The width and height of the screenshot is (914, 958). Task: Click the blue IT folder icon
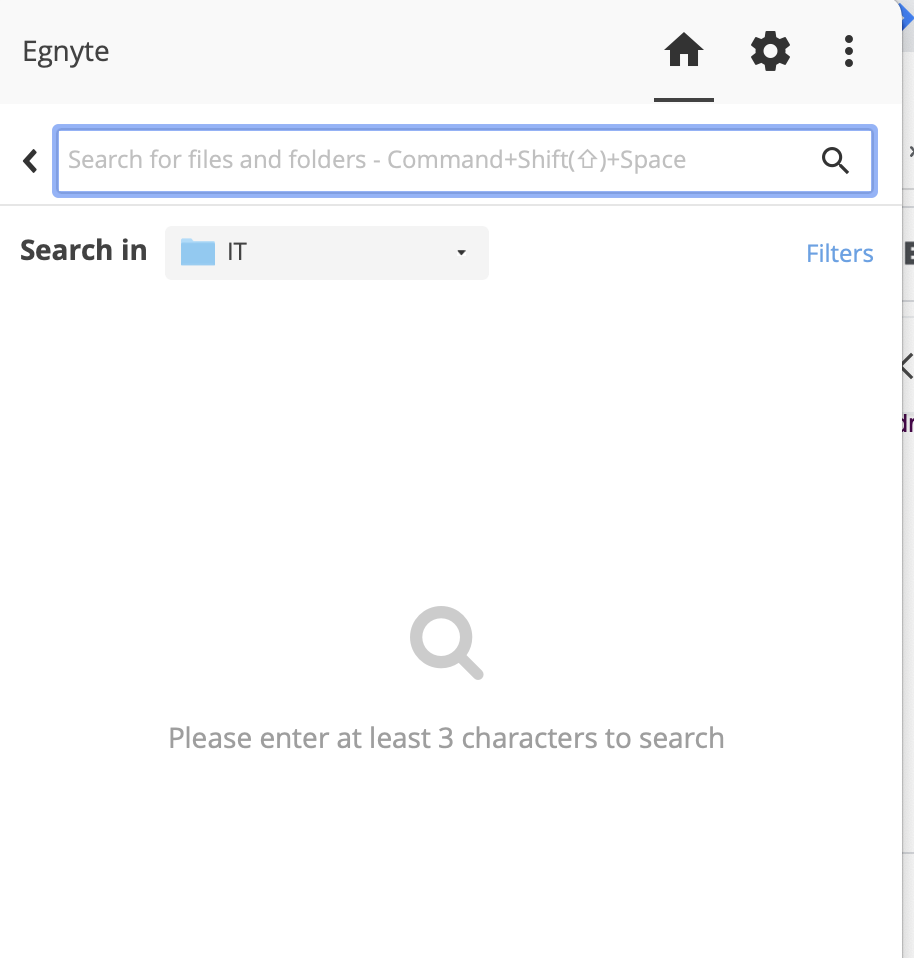click(x=198, y=252)
